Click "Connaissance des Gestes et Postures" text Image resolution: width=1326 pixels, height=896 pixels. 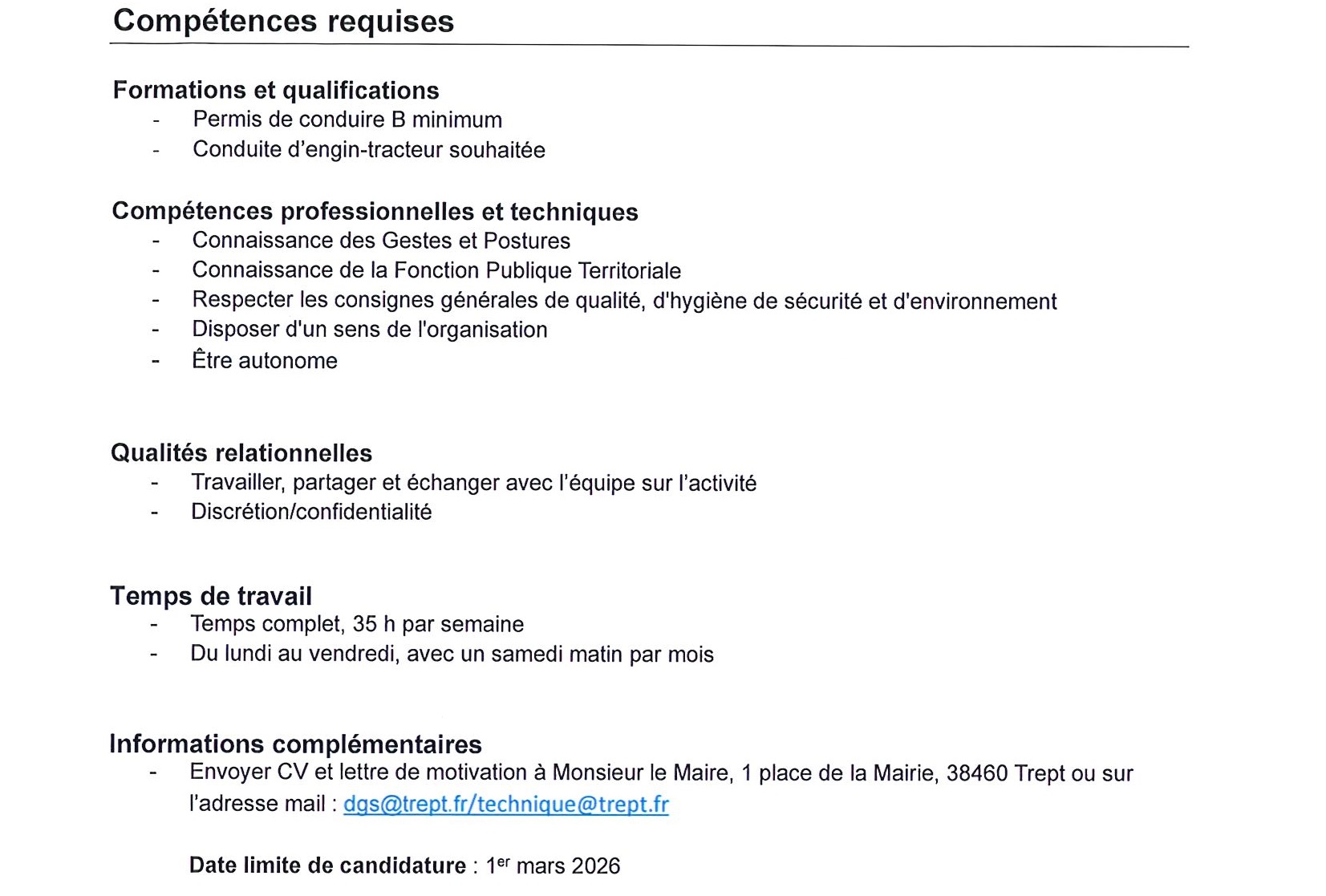[381, 241]
